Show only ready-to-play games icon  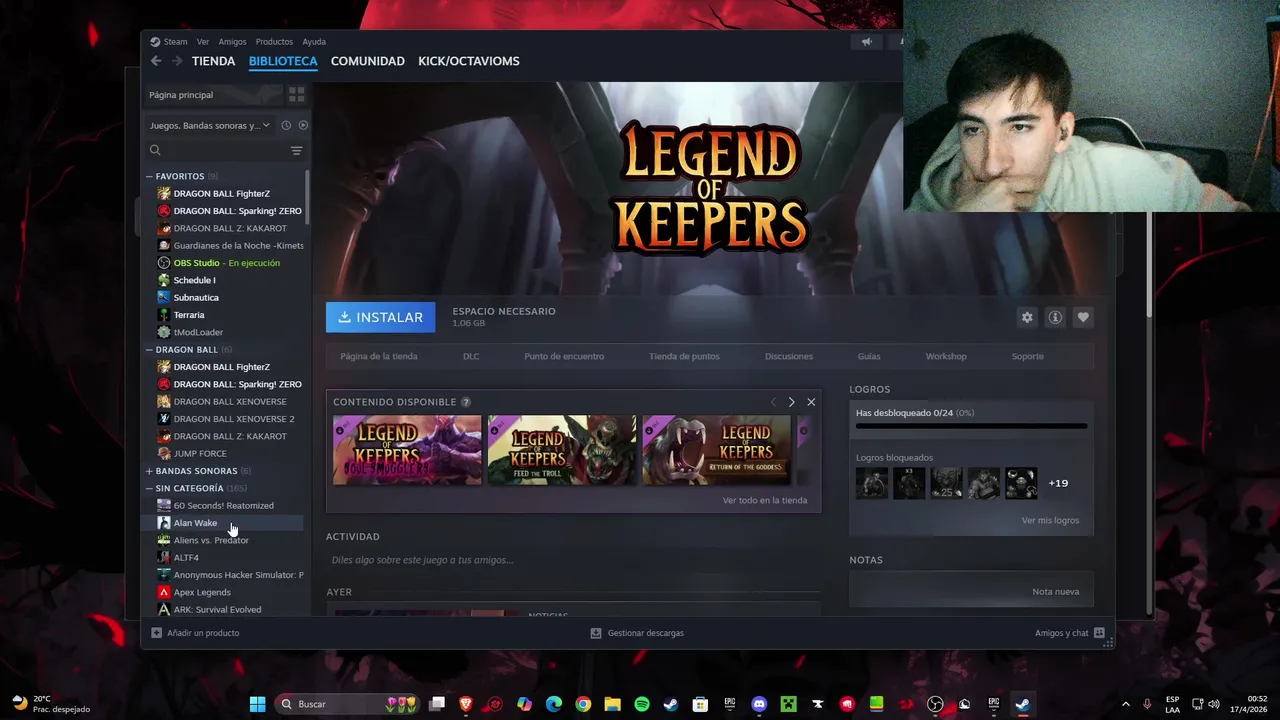point(303,125)
